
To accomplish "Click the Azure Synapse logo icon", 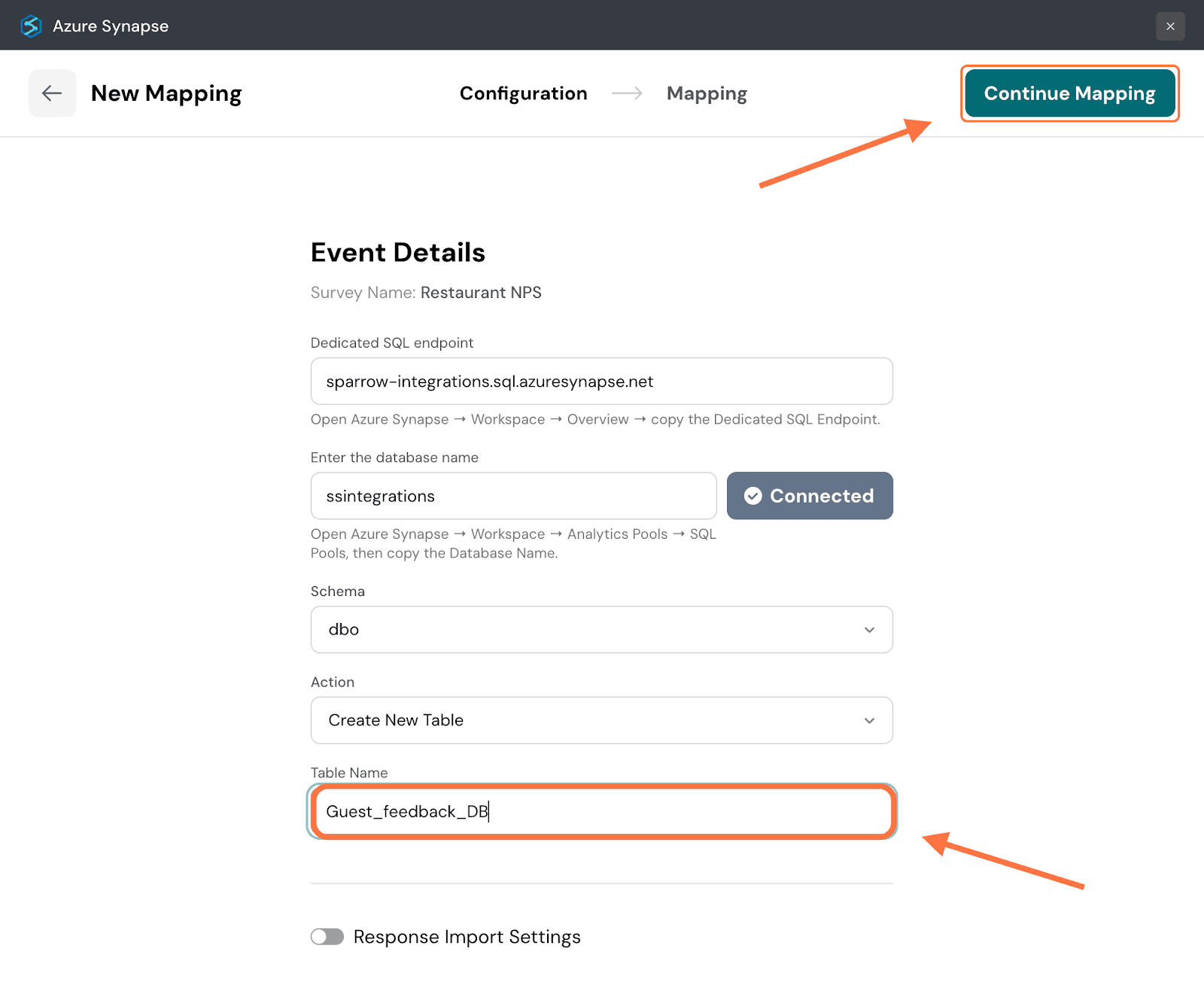I will 31,26.
